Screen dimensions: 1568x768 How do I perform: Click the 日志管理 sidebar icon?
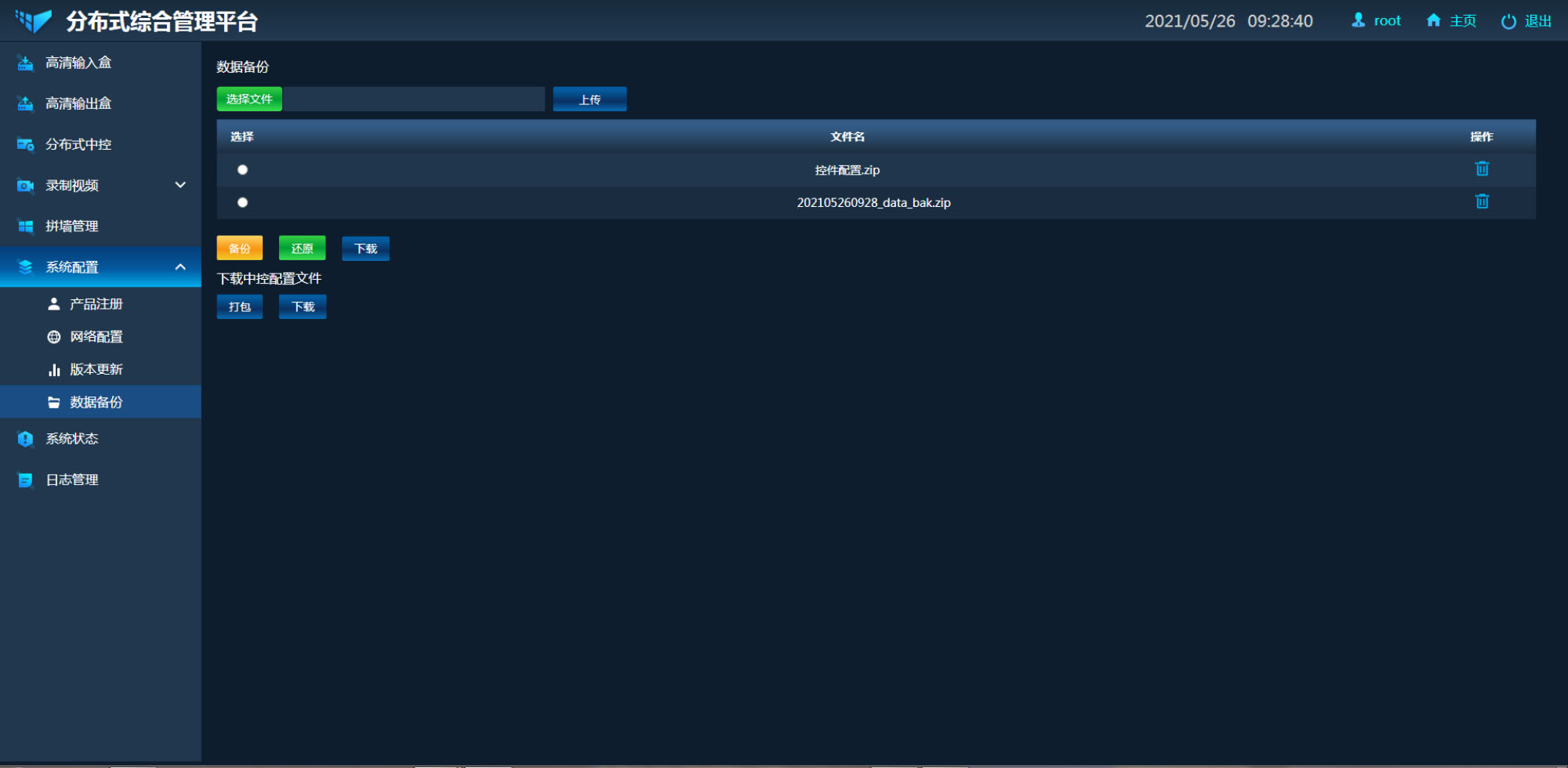(26, 480)
